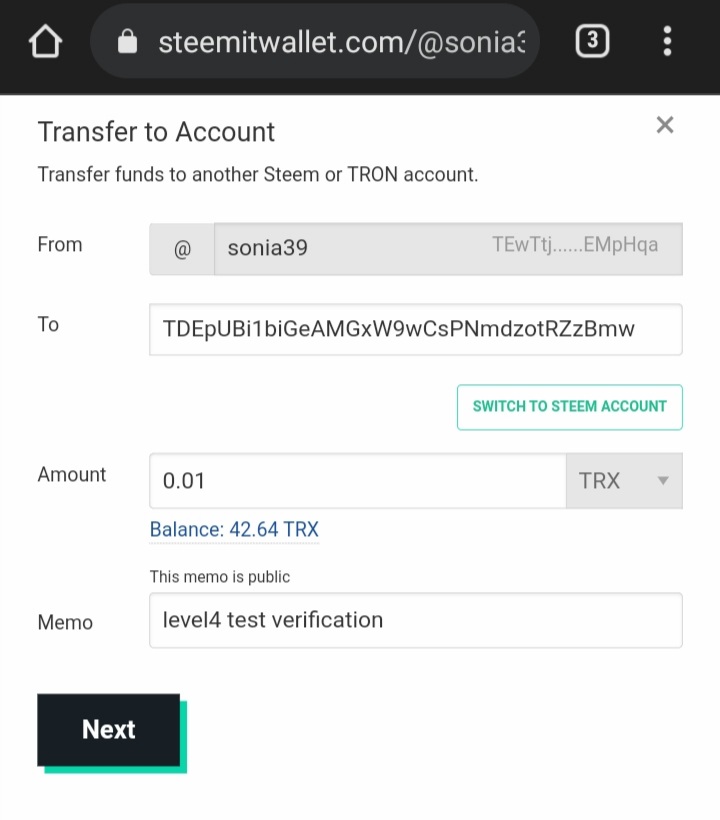This screenshot has width=720, height=820.
Task: Tap the browser home icon
Action: point(46,42)
